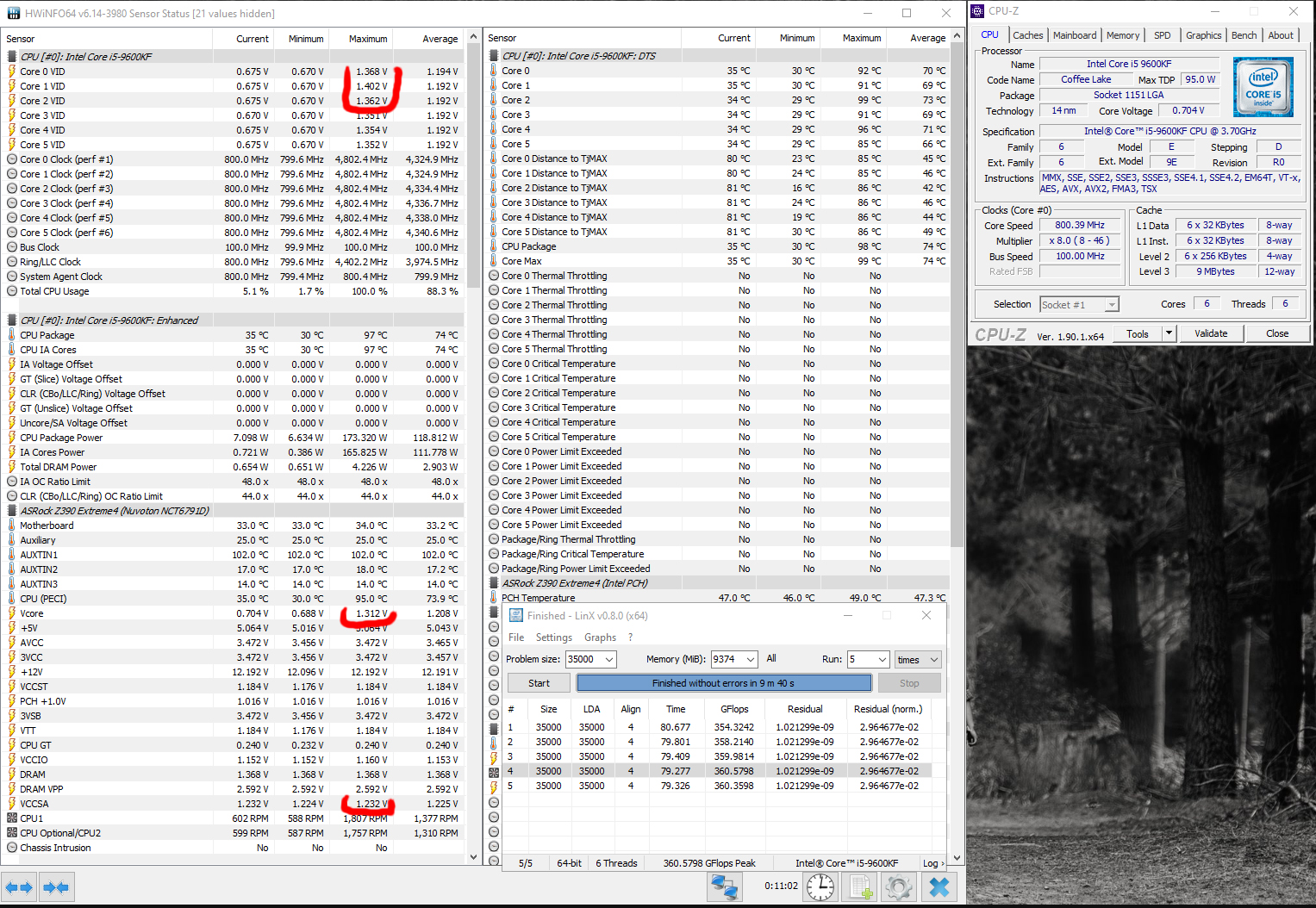Click the lightning icon beside DRAM VPP
Screen dimensions: 1316x908
tap(12, 789)
